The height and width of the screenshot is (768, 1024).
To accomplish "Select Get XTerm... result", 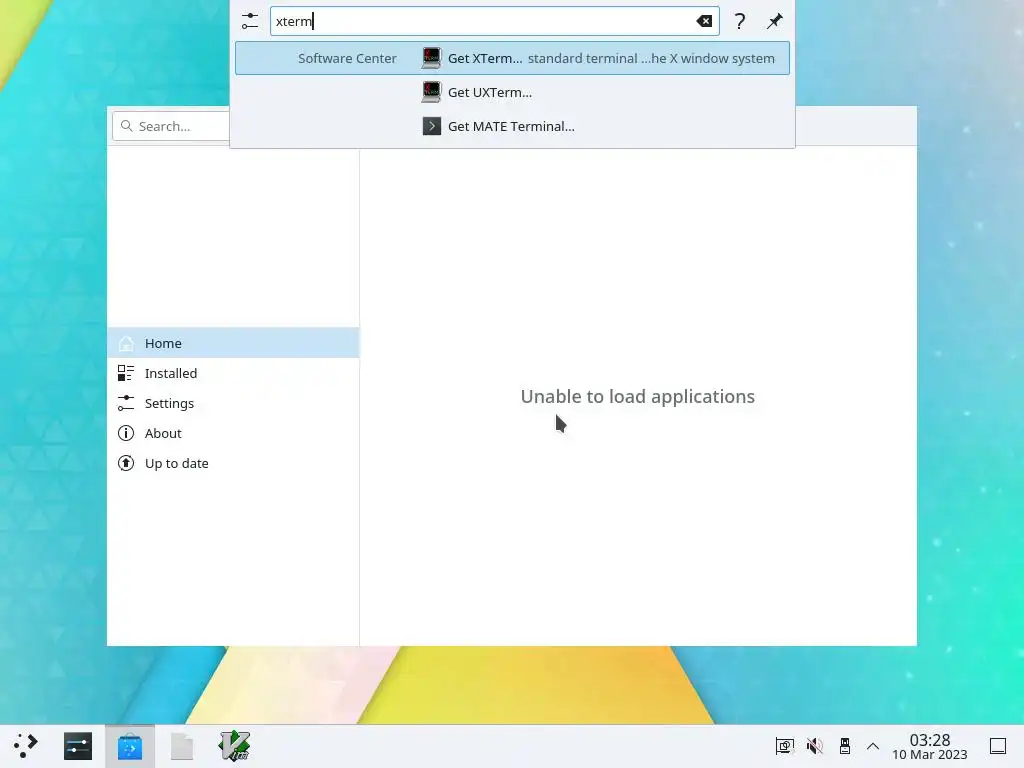I will click(x=512, y=58).
